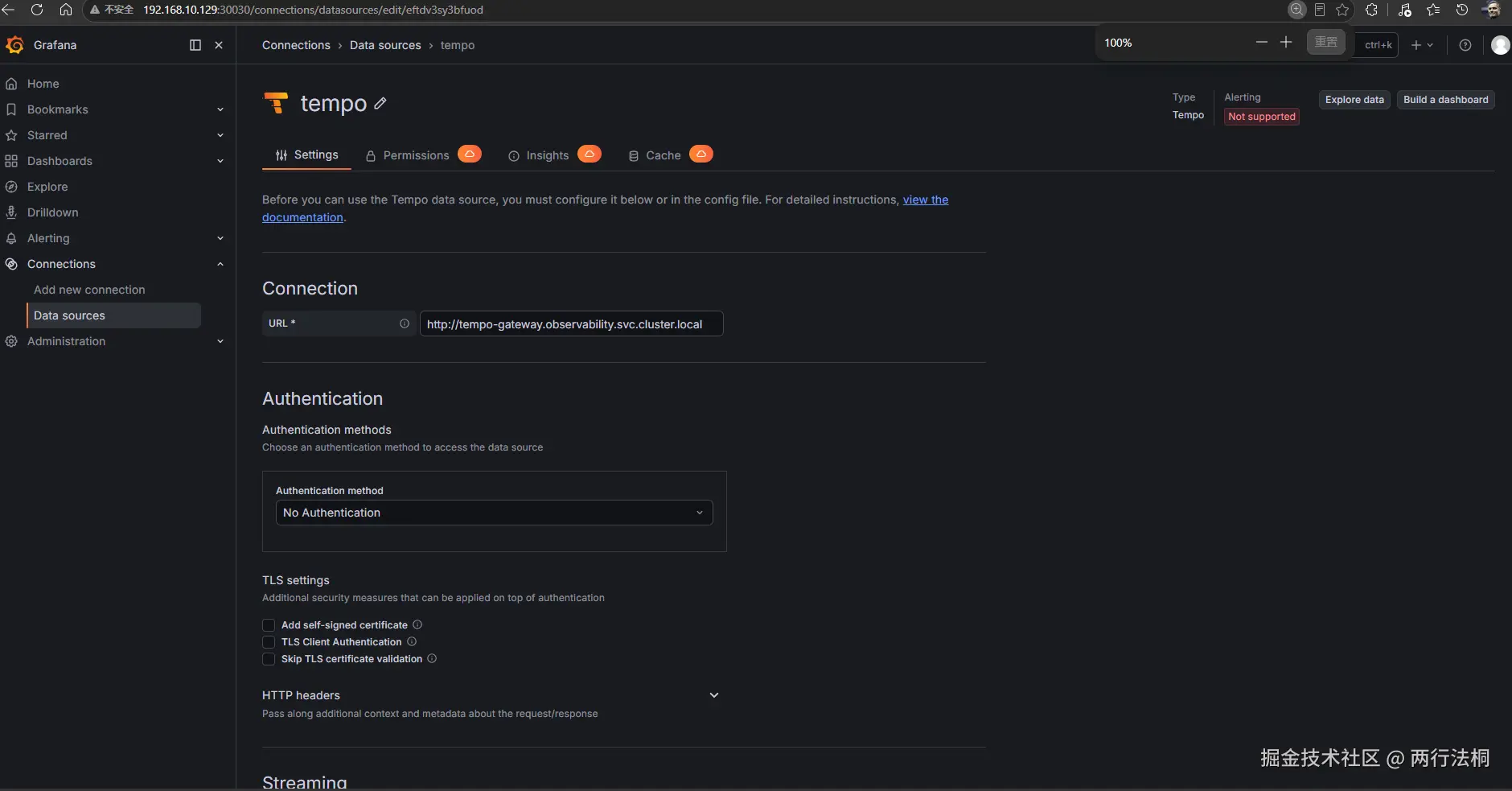Open the Grafana help menu icon
1512x791 pixels.
pos(1465,45)
